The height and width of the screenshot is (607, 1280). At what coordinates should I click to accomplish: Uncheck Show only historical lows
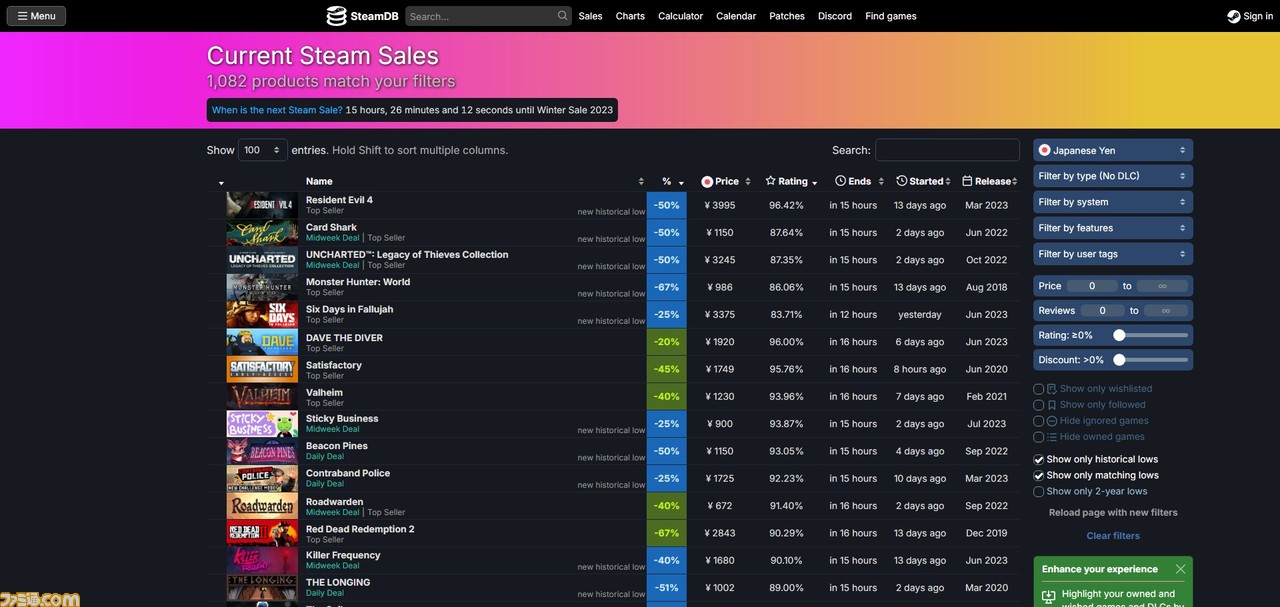point(1039,460)
